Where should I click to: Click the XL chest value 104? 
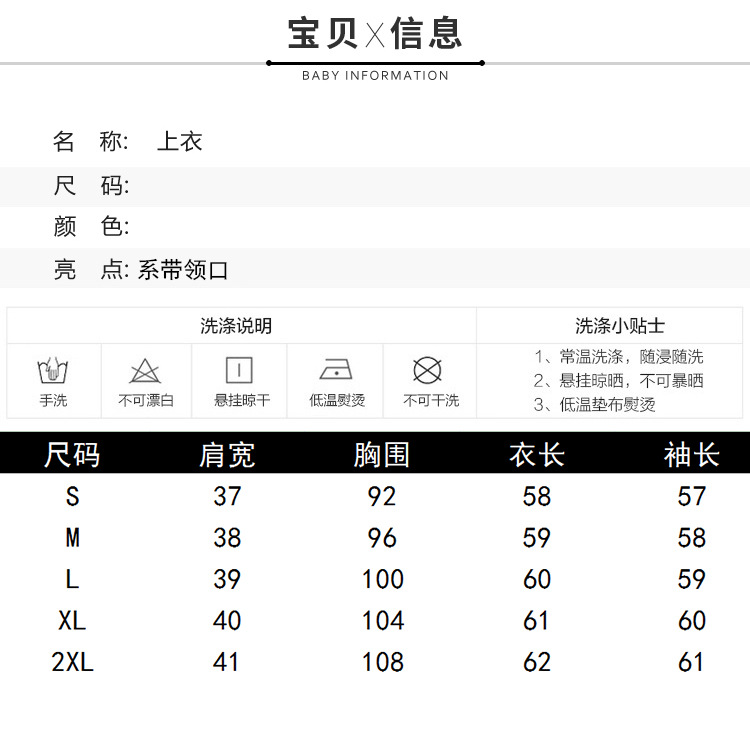click(x=382, y=621)
